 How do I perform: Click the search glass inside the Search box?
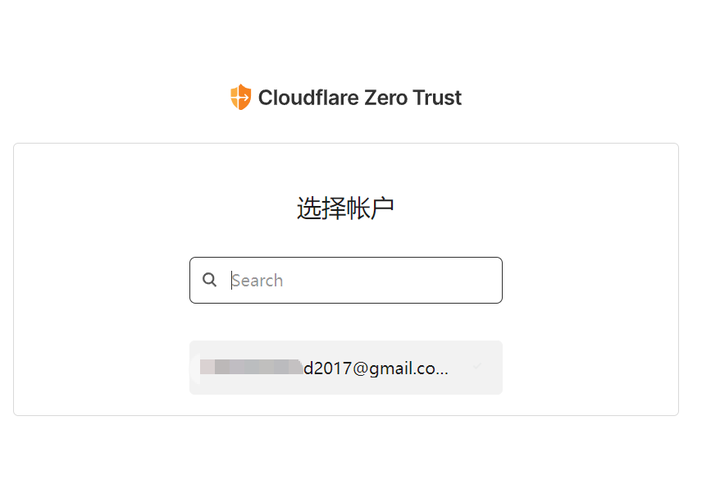[x=210, y=280]
